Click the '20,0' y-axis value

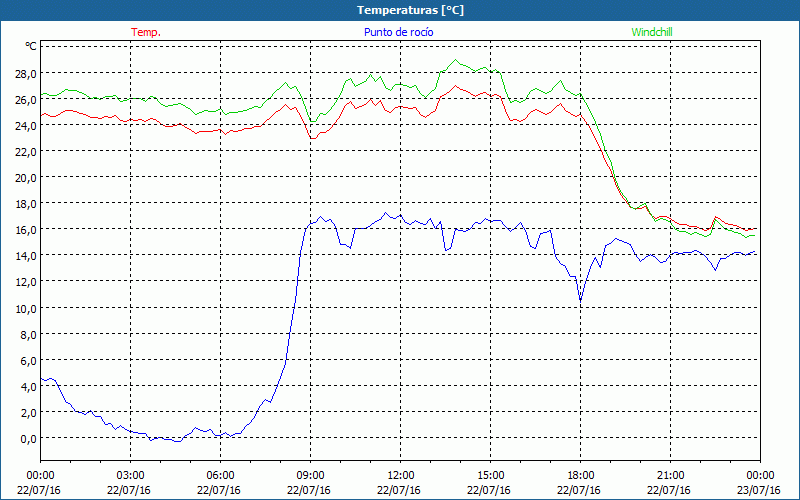coord(25,177)
